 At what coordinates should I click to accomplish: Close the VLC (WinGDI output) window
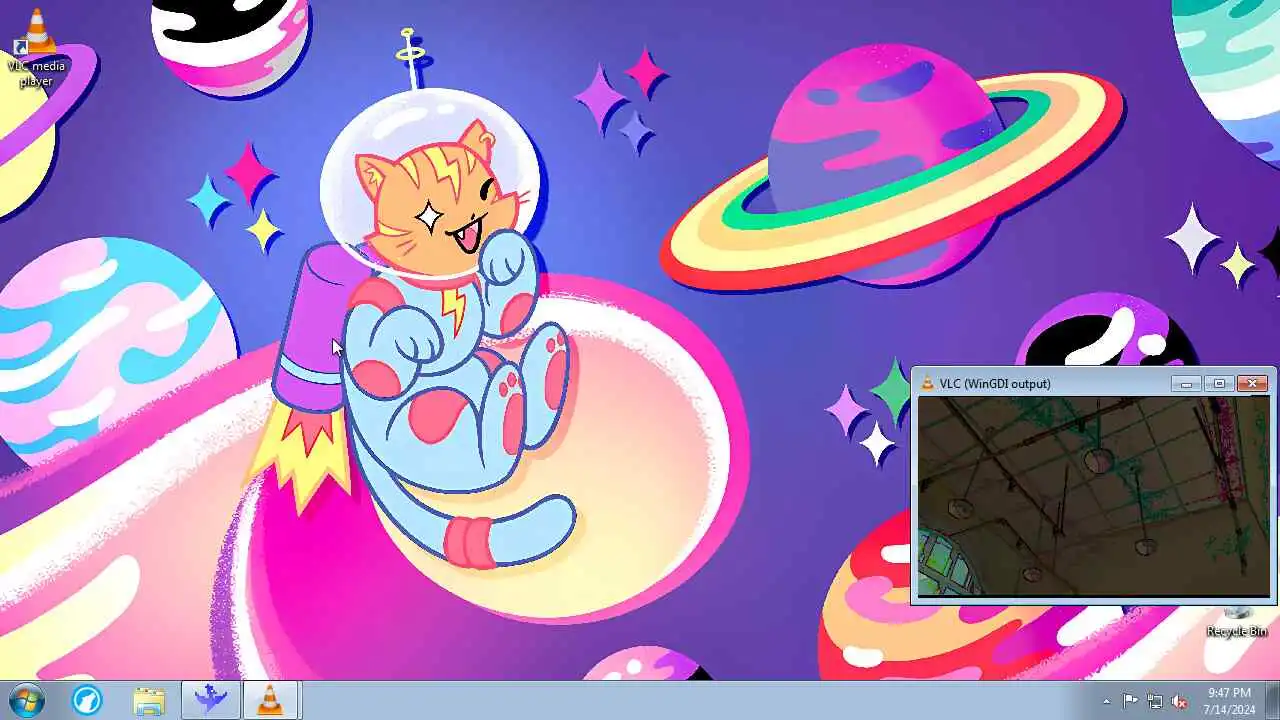(x=1252, y=383)
